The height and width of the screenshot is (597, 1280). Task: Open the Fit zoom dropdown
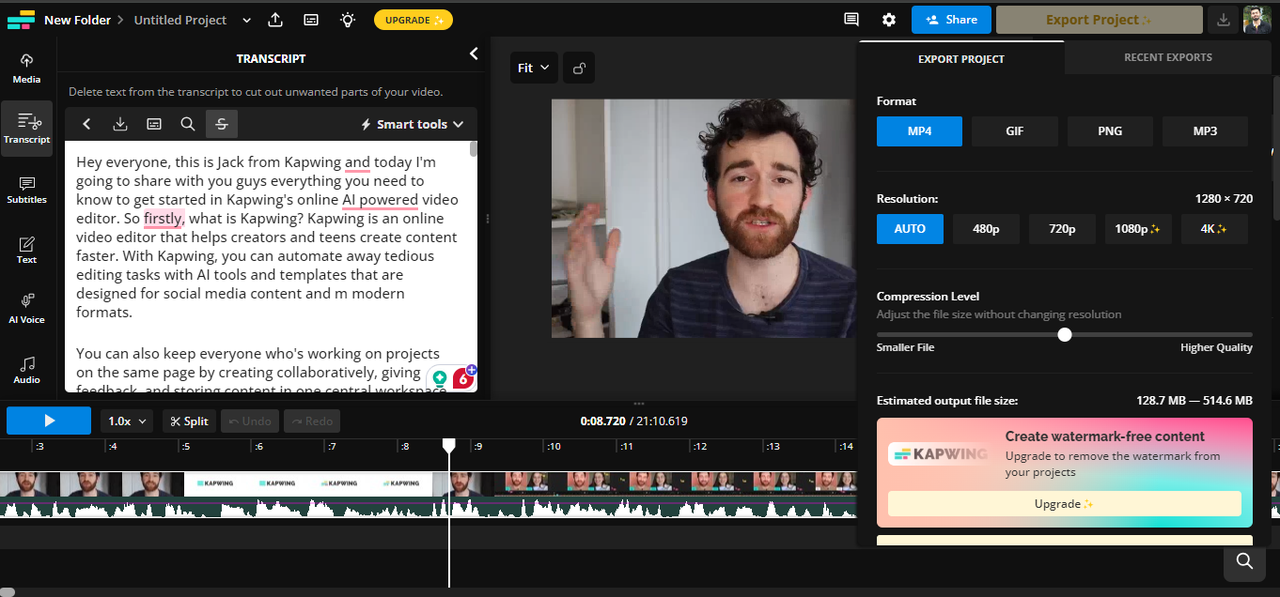(533, 68)
